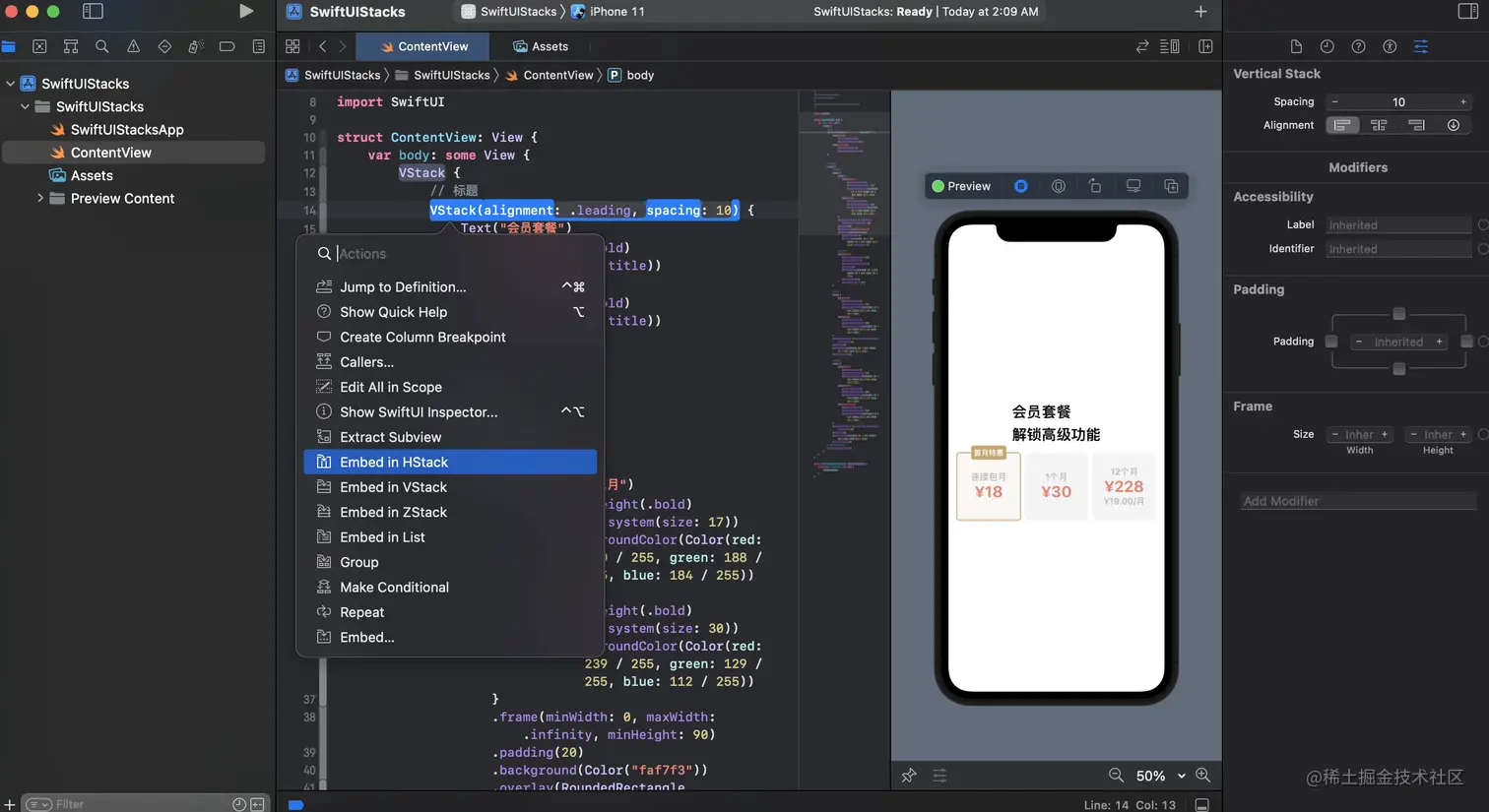Show the Quick Help inspector

[1358, 46]
